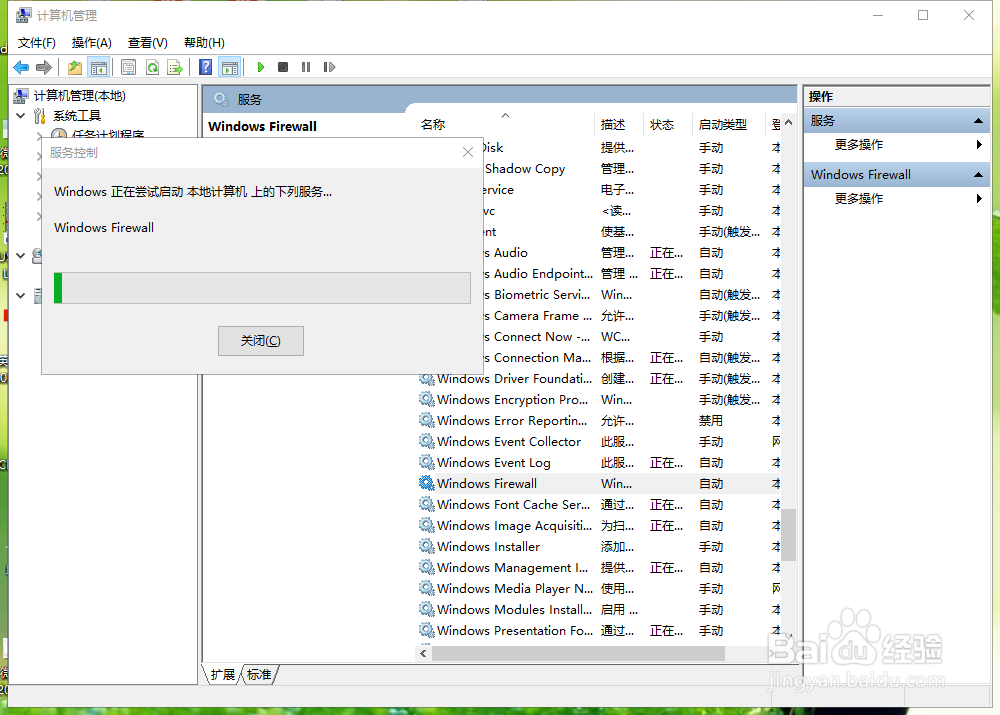Click the 关闭(C) button in the dialog
Viewport: 1000px width, 715px height.
point(261,341)
